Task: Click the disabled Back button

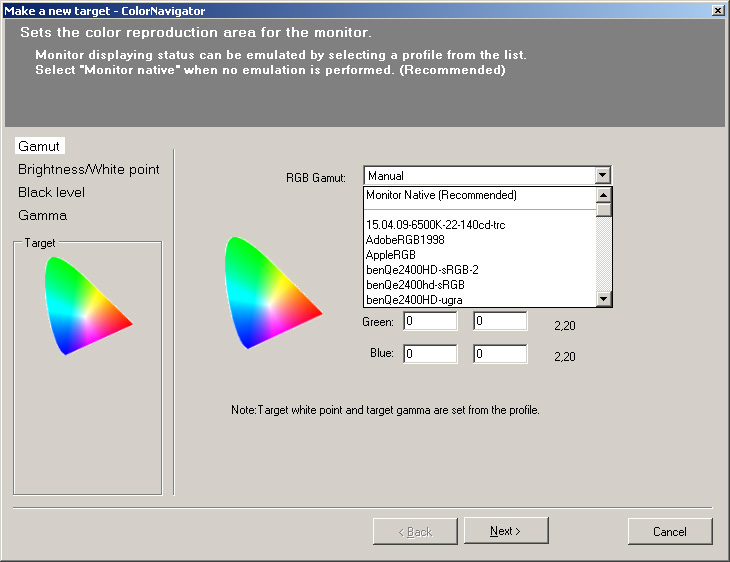Action: coord(415,532)
